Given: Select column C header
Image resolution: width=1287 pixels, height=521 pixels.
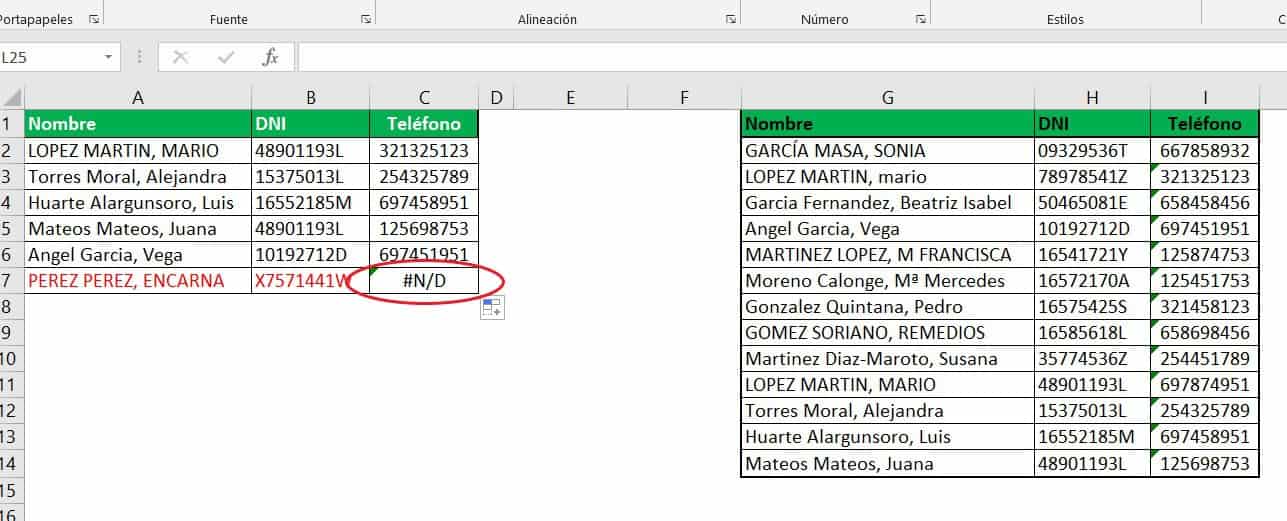Looking at the screenshot, I should tap(424, 98).
